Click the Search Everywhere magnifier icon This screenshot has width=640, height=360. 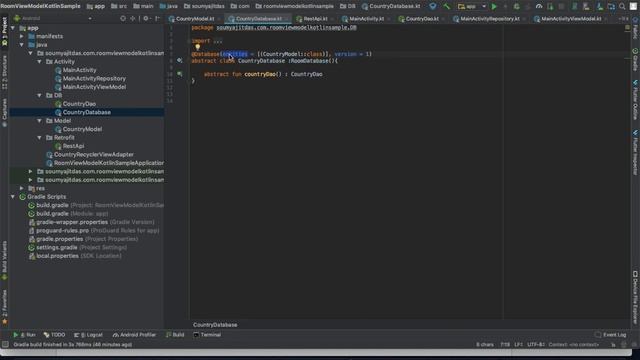pyautogui.click(x=622, y=6)
